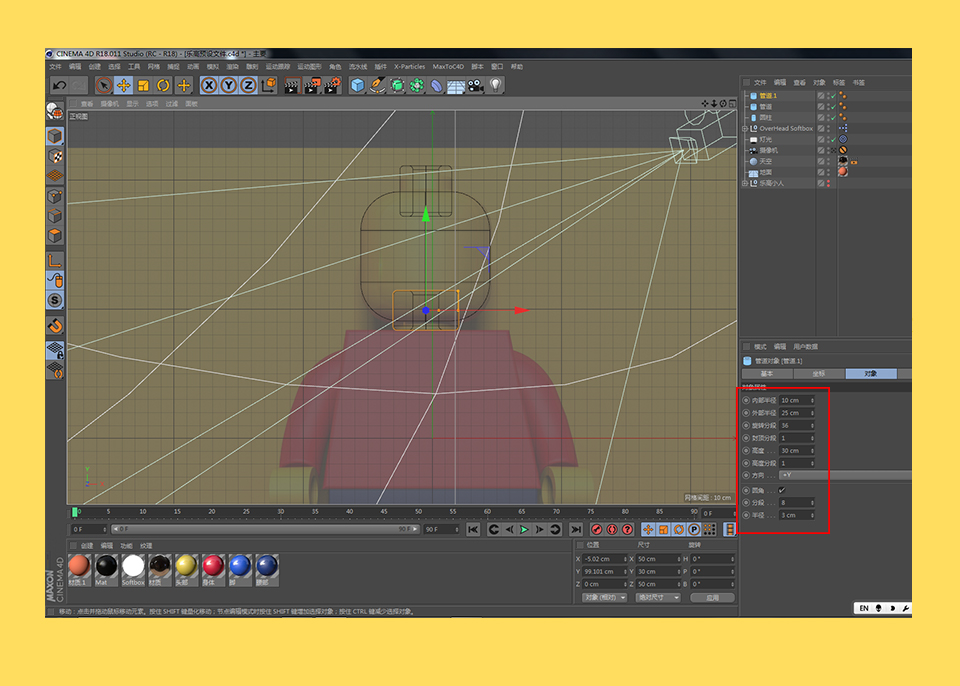960x686 pixels.
Task: Click position Y field 99.101 cm
Action: coord(604,571)
